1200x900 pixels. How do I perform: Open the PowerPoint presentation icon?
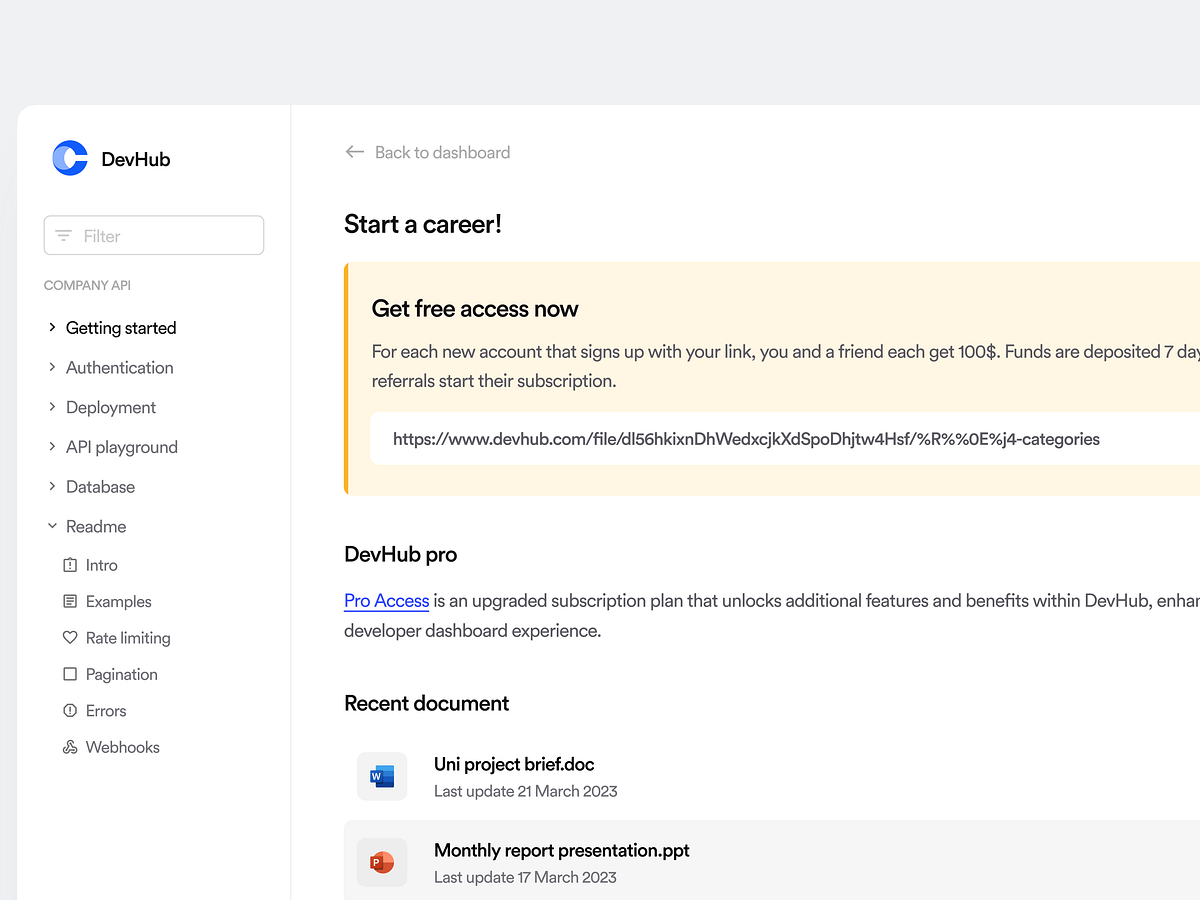pyautogui.click(x=382, y=862)
